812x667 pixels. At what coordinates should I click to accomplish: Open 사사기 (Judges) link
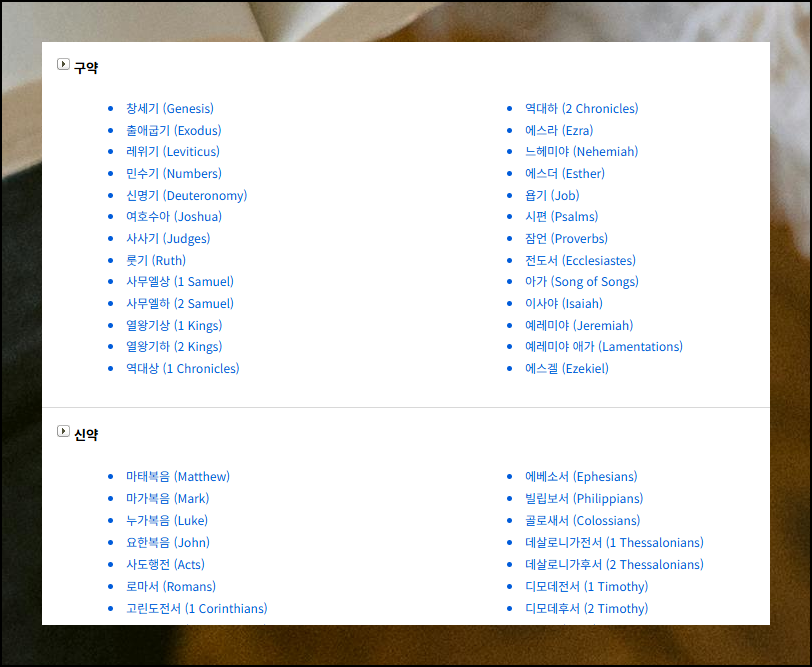[x=168, y=239]
